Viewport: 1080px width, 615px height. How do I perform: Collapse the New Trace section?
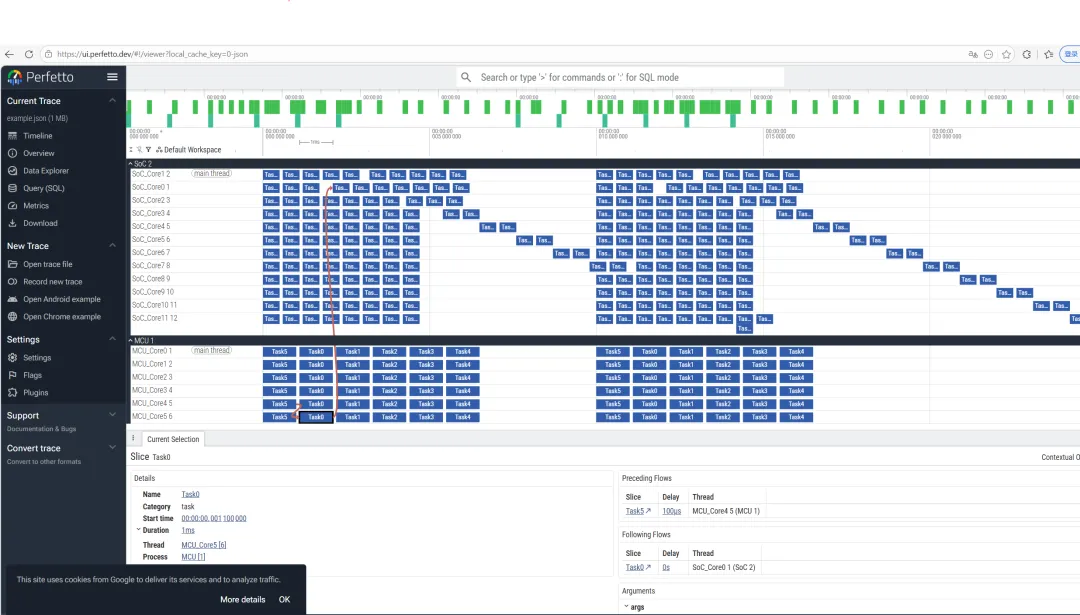pyautogui.click(x=112, y=246)
